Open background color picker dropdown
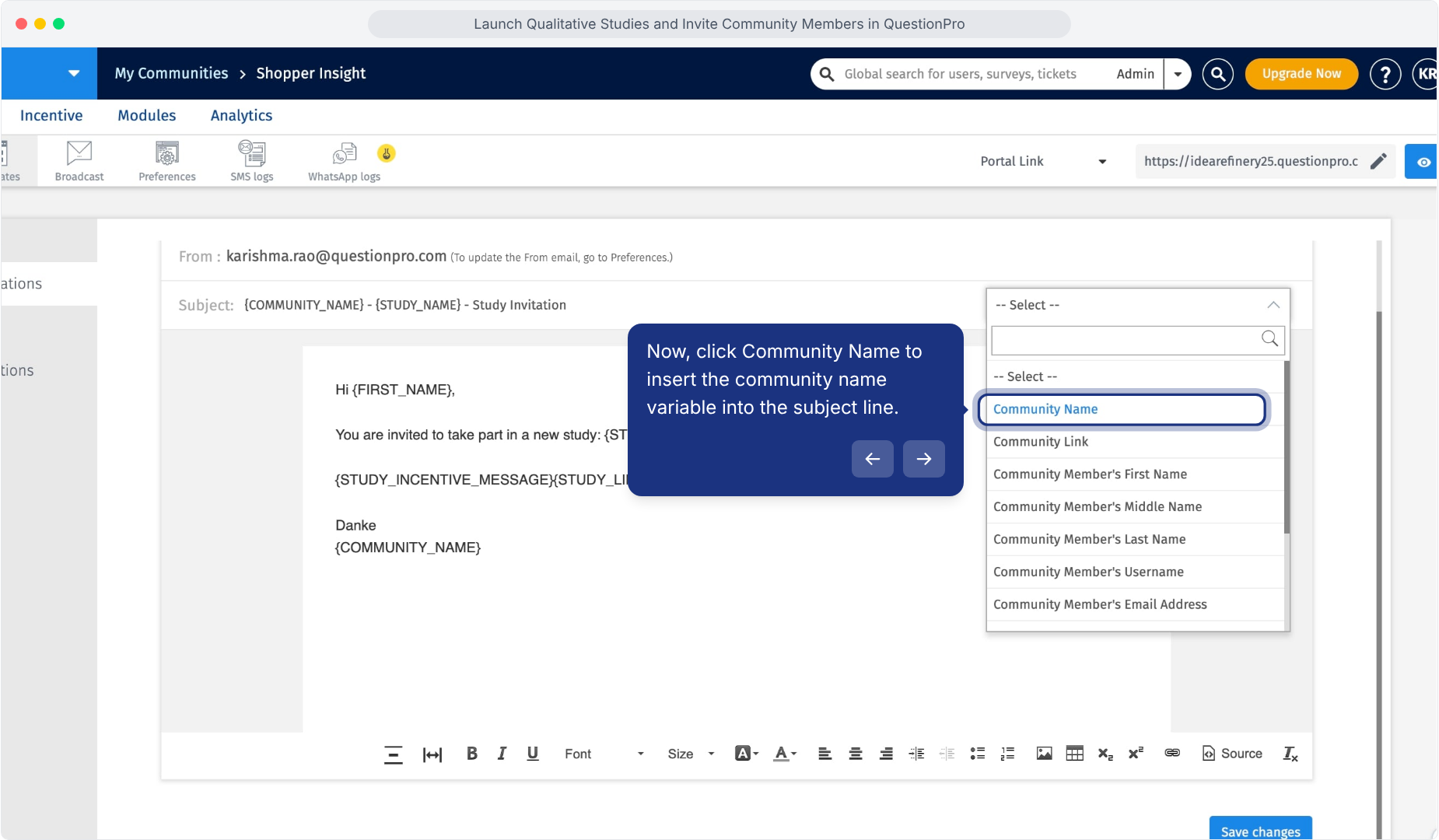Viewport: 1439px width, 840px height. [x=747, y=753]
